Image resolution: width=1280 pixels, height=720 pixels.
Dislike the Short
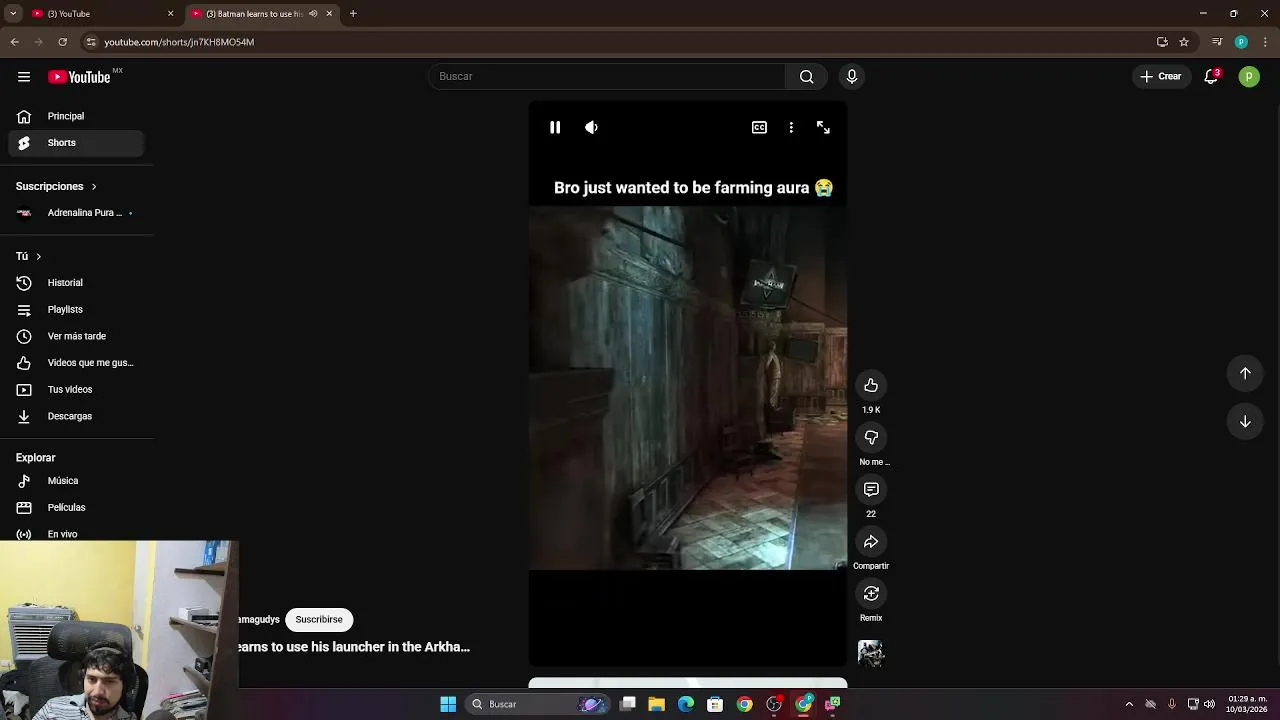(871, 438)
